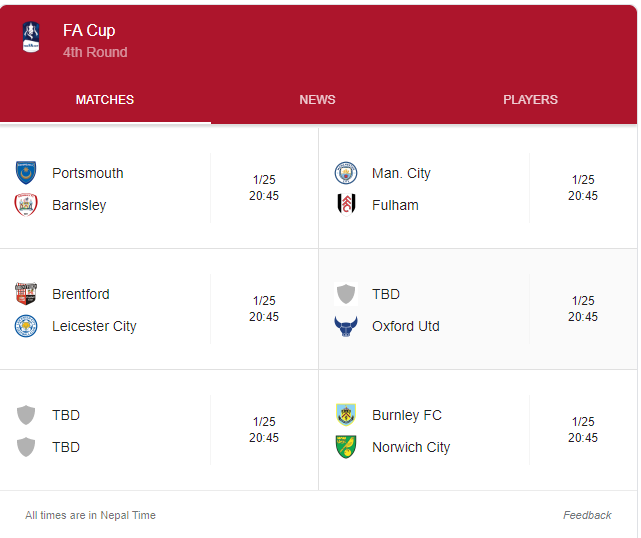The height and width of the screenshot is (538, 641).
Task: Click the 4th Round subtitle
Action: (95, 52)
